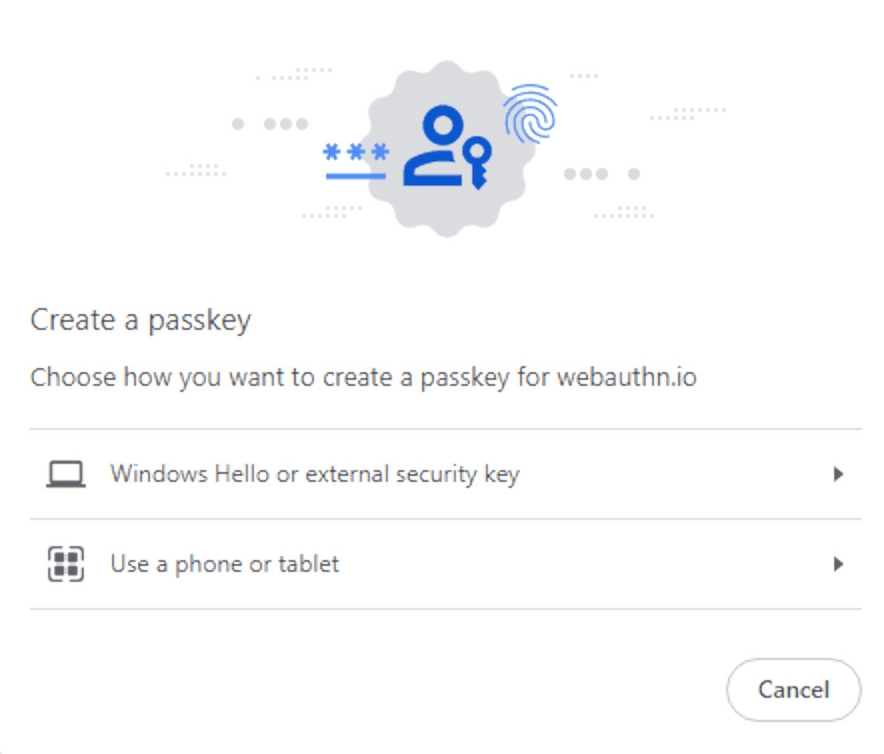
Task: Cancel the passkey creation dialog
Action: (794, 690)
